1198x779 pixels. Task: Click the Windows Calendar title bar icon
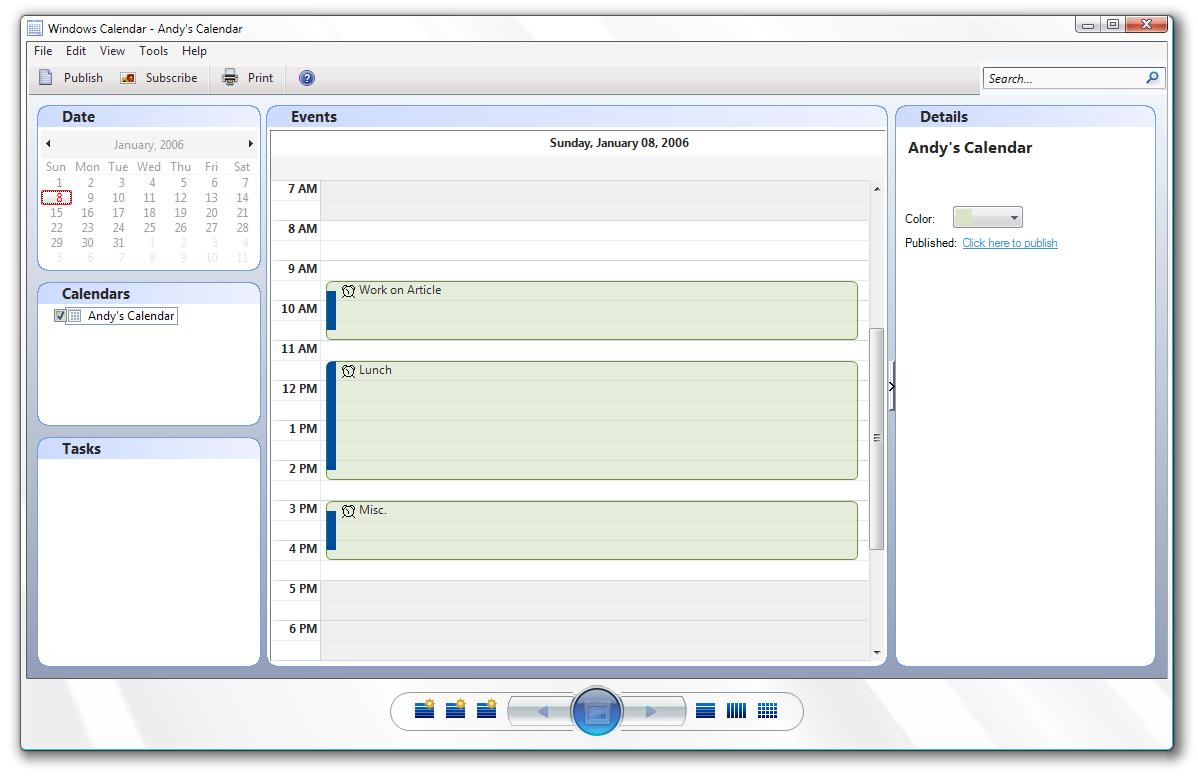click(x=34, y=29)
